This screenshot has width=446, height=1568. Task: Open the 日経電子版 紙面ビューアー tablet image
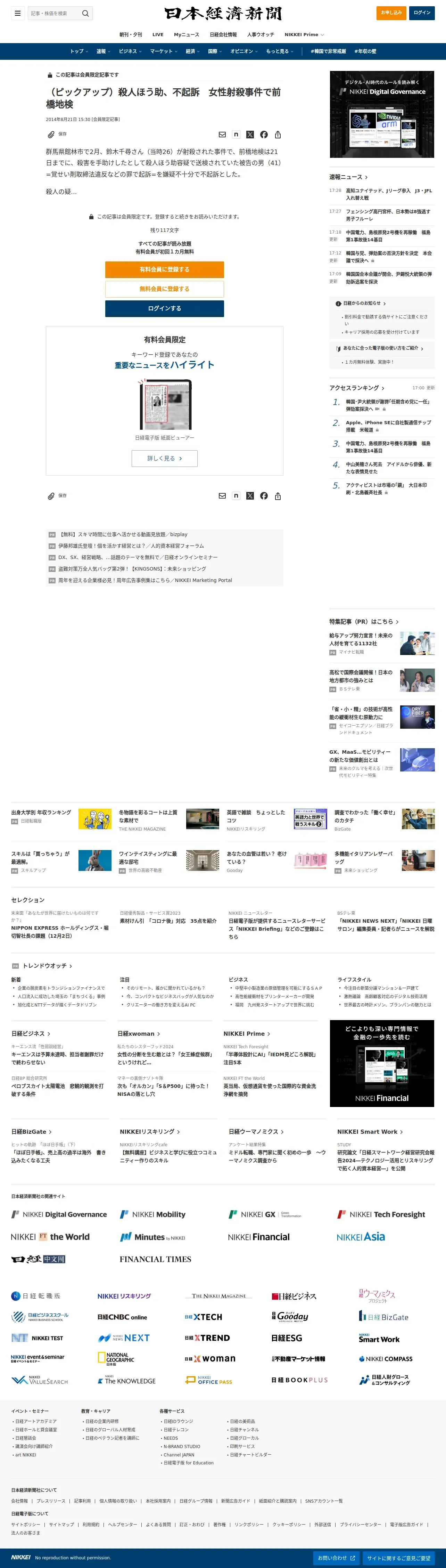[164, 405]
